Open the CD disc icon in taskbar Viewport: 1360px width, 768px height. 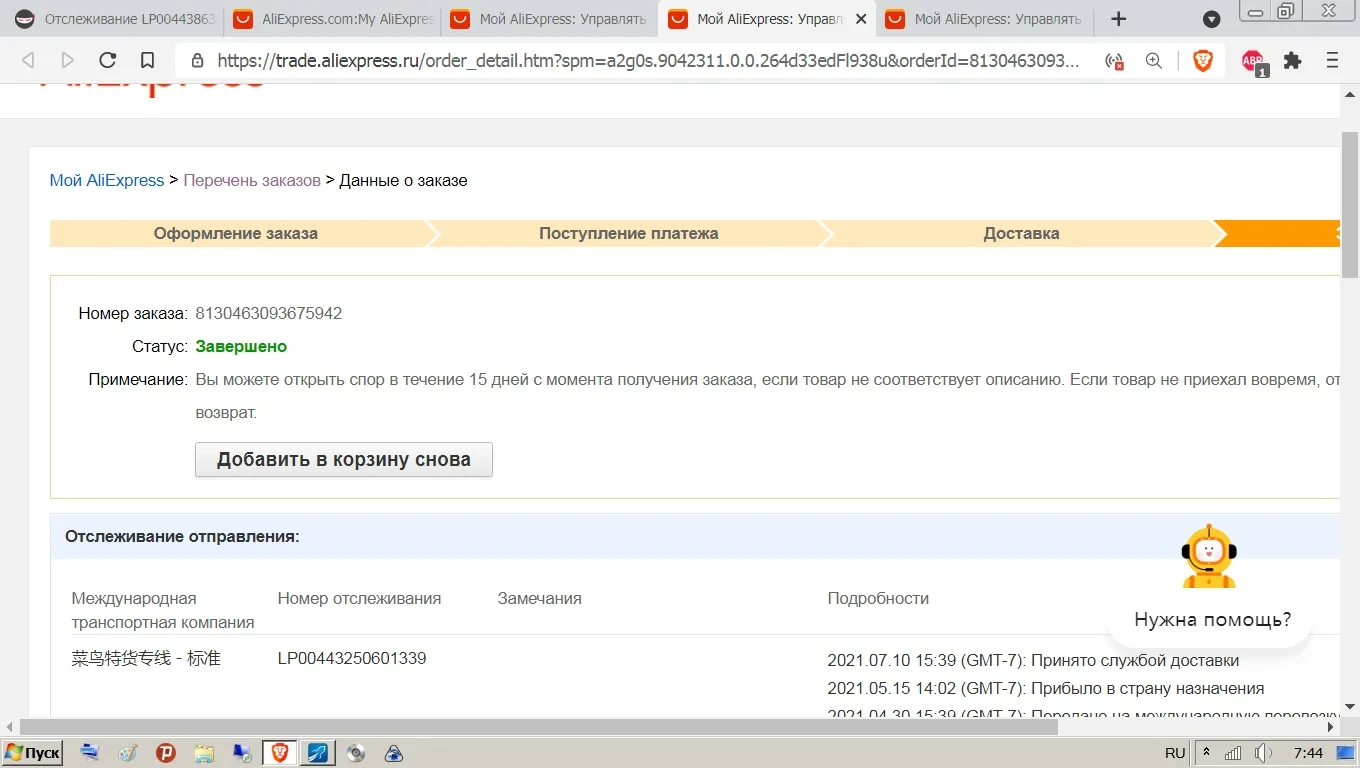356,753
